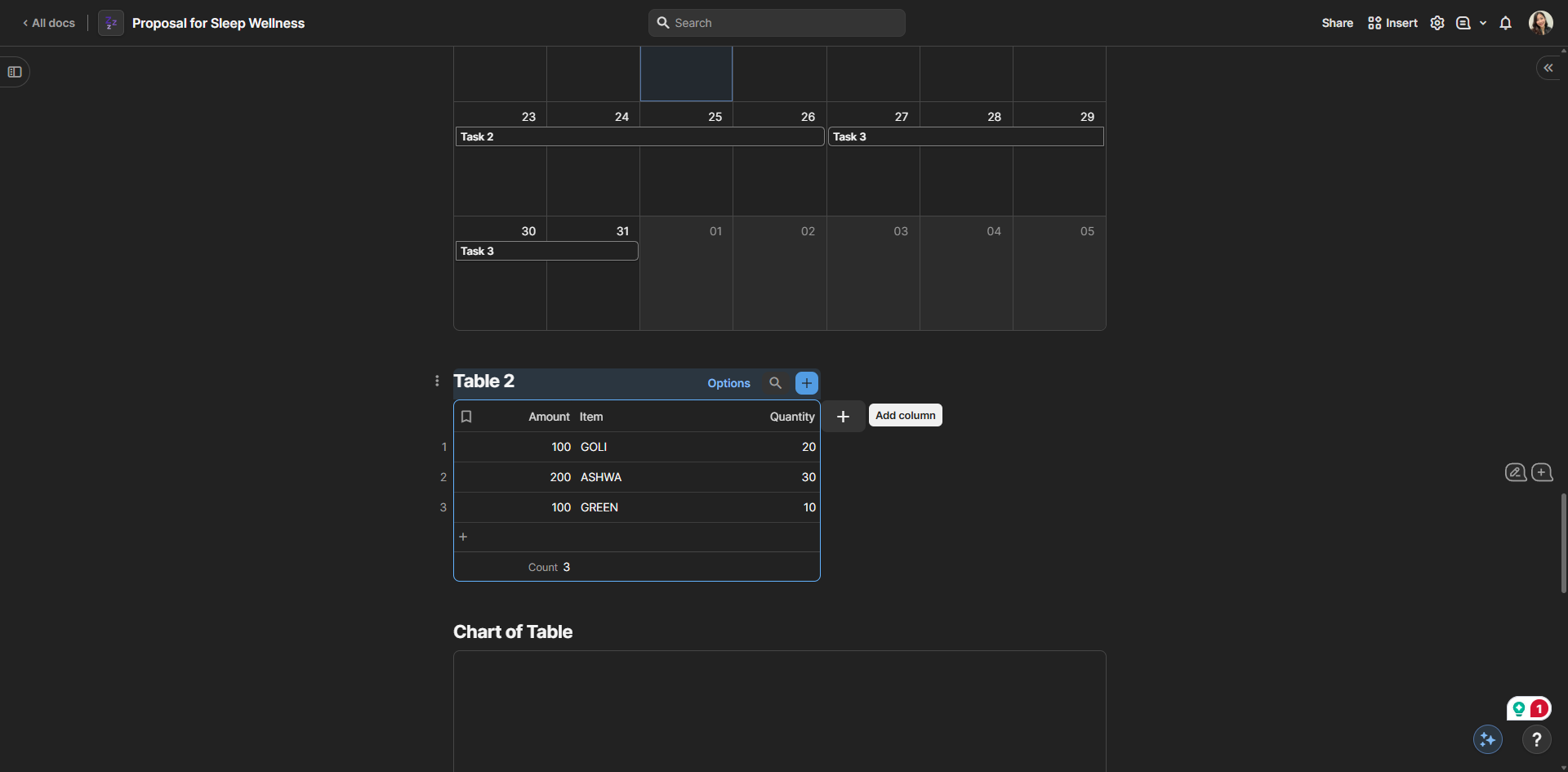
Task: Add a column with plus button
Action: click(843, 417)
